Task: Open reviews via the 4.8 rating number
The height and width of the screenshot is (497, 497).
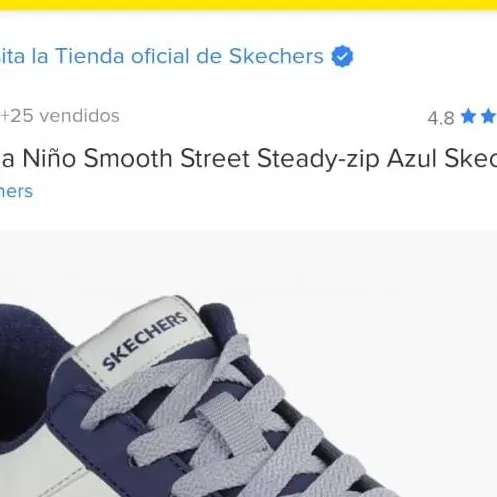Action: click(441, 118)
